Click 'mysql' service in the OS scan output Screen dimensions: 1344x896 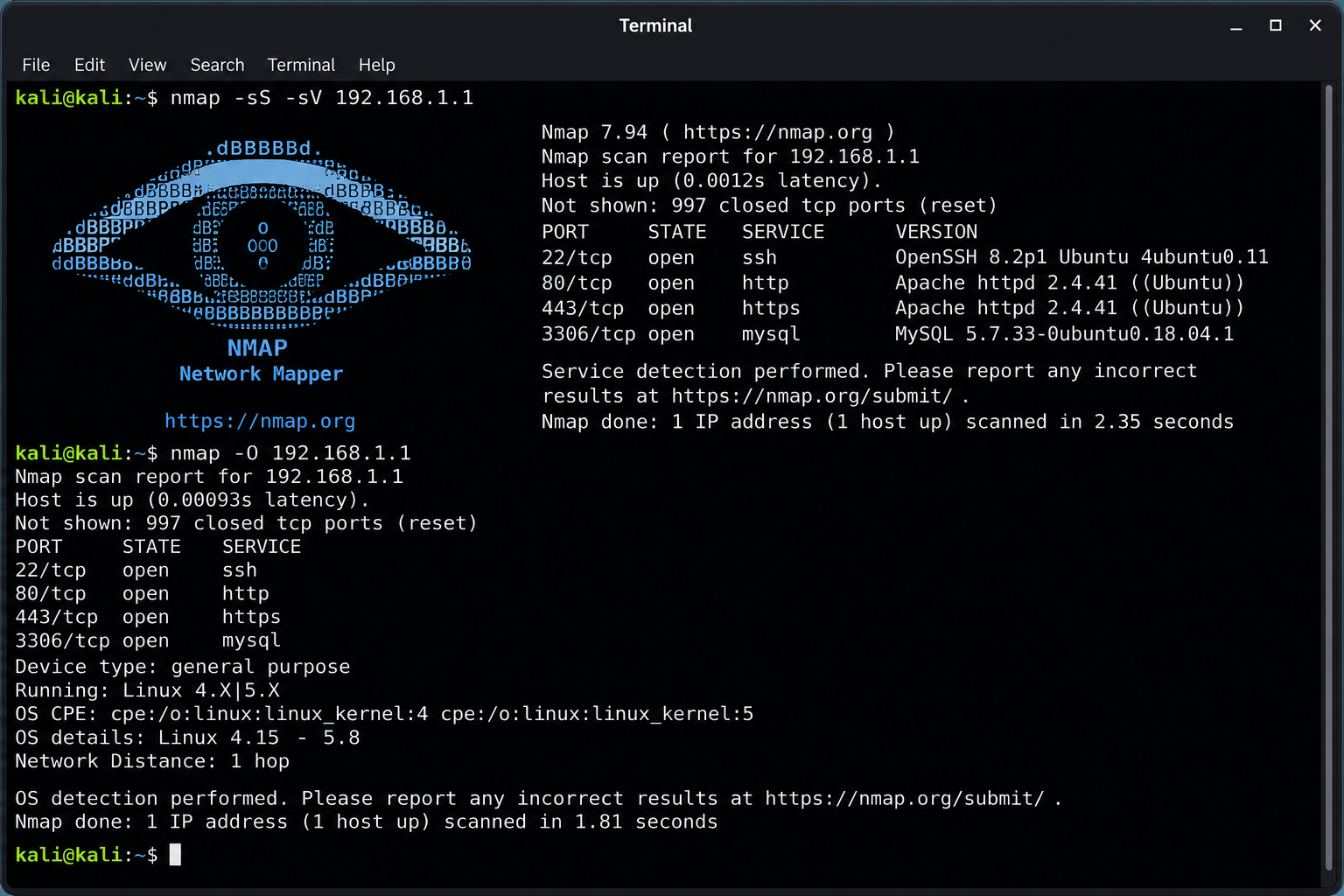pyautogui.click(x=251, y=641)
